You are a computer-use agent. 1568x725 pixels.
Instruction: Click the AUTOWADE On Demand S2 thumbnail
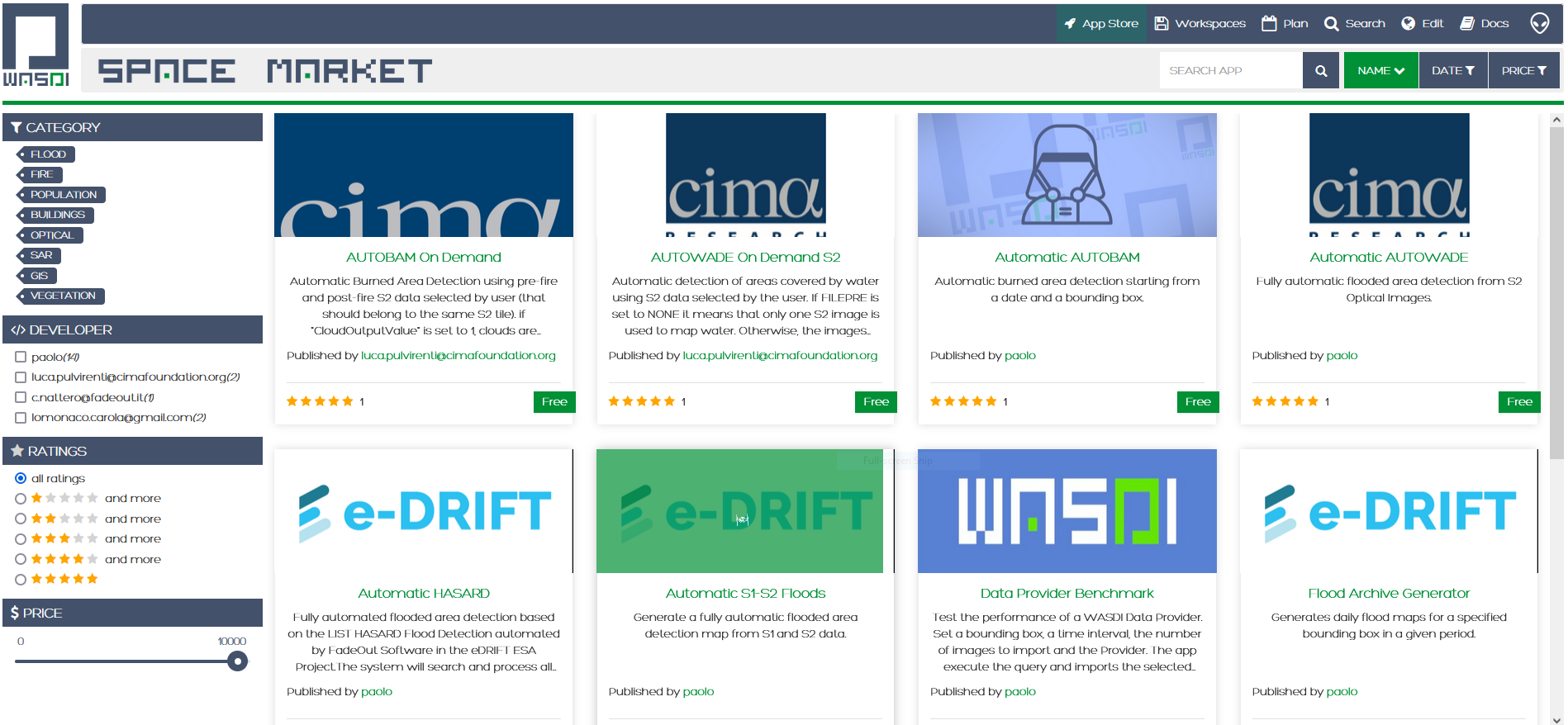click(x=745, y=175)
